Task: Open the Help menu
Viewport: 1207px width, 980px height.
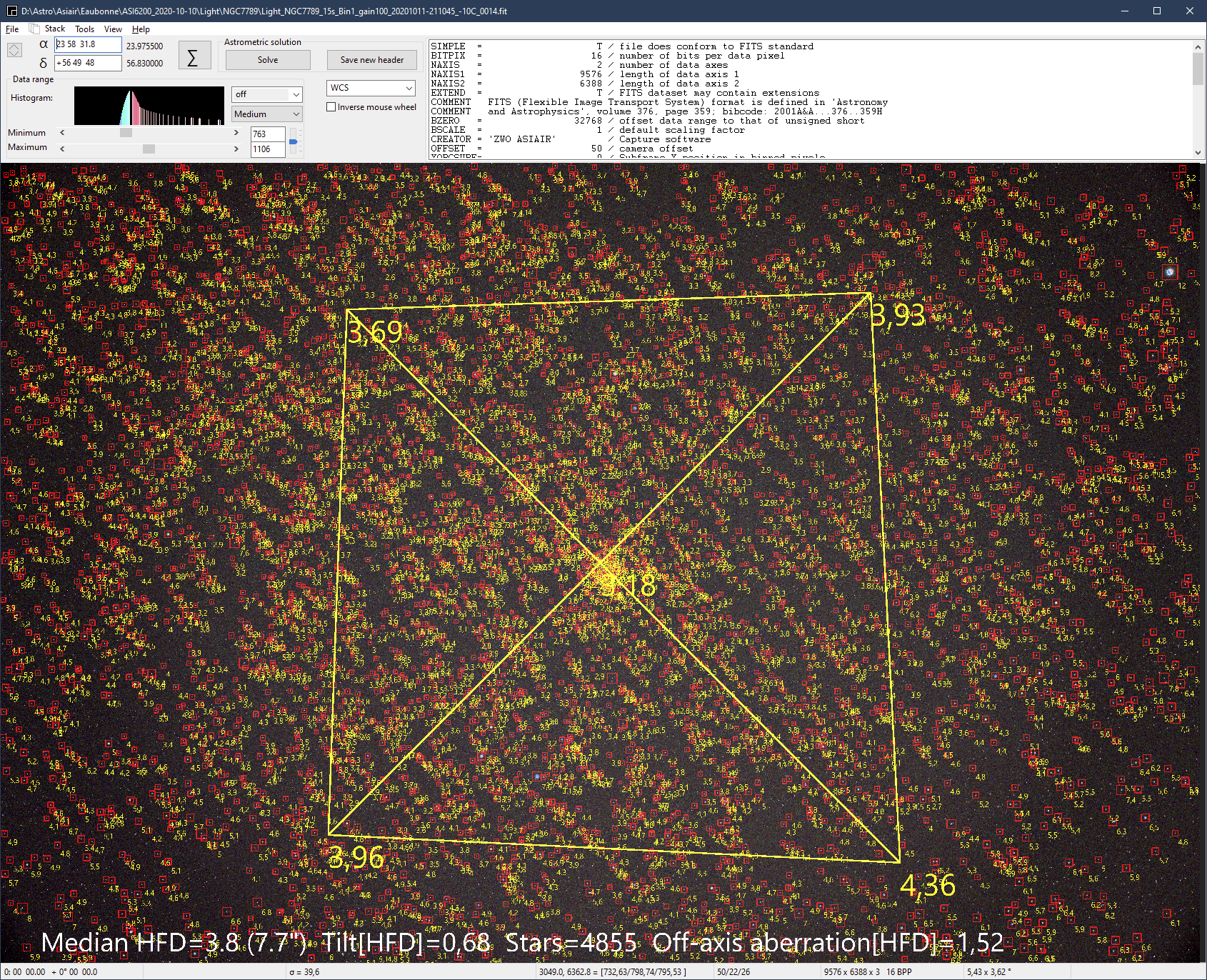Action: (x=141, y=29)
